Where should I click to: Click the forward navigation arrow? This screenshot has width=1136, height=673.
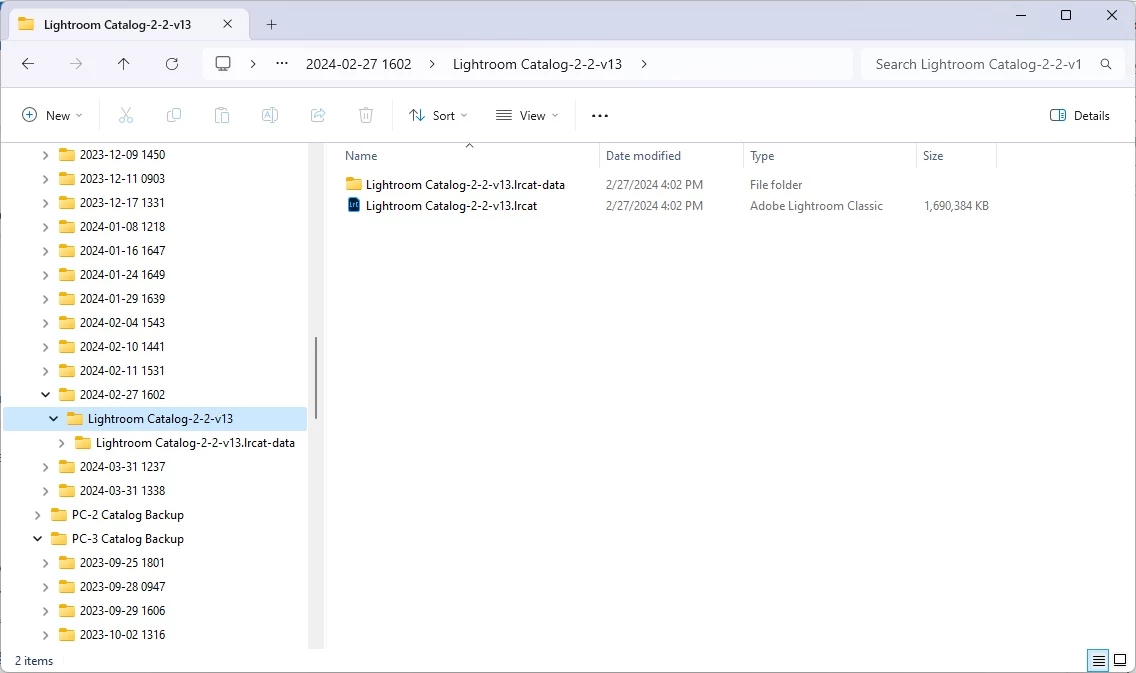[76, 64]
